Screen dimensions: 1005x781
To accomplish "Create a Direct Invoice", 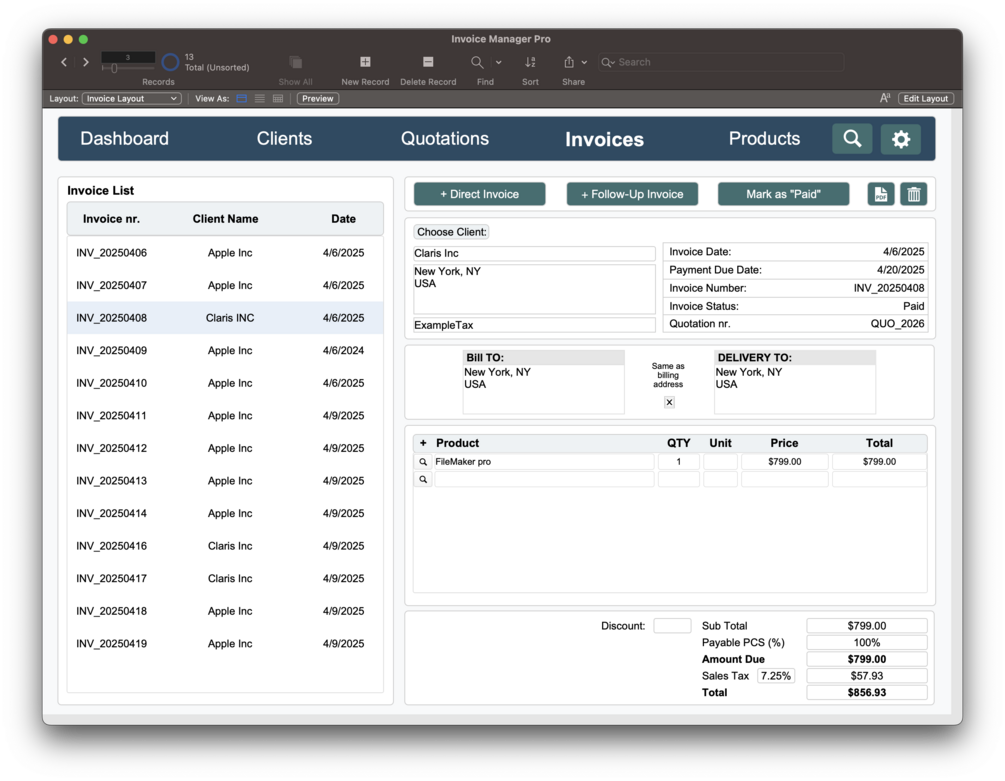I will [x=479, y=194].
